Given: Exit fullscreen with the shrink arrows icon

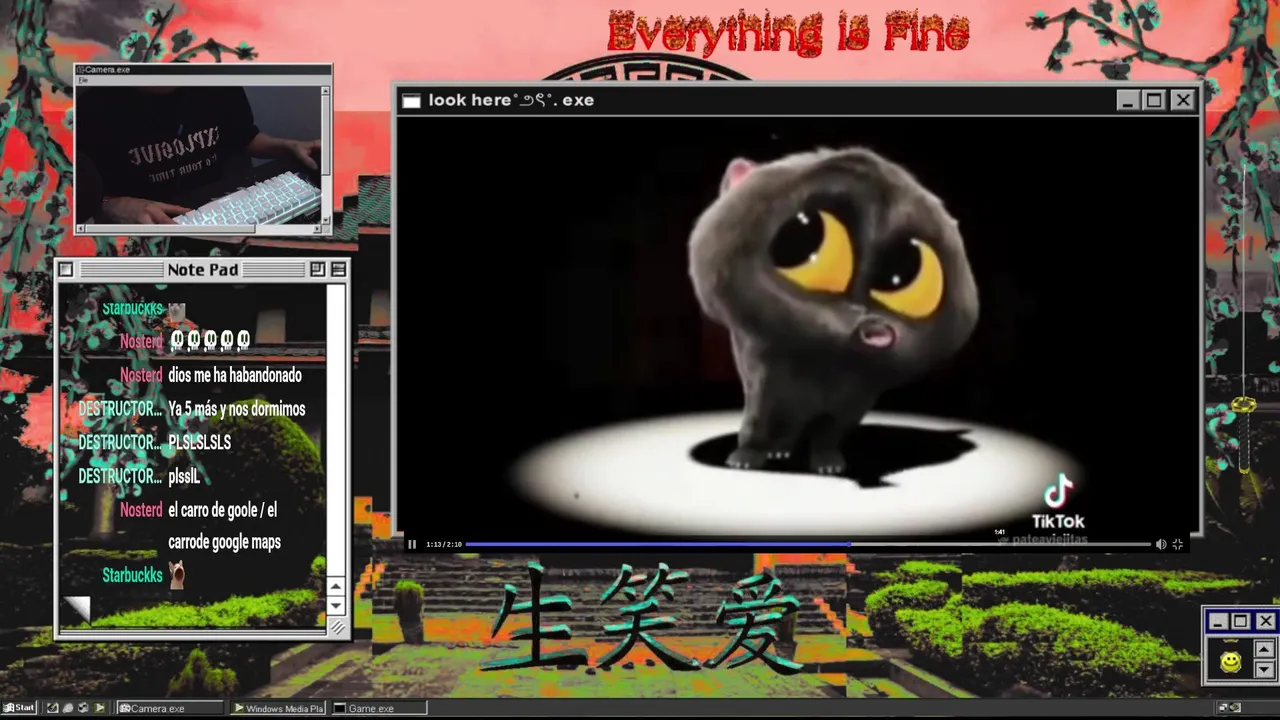Looking at the screenshot, I should point(1178,544).
